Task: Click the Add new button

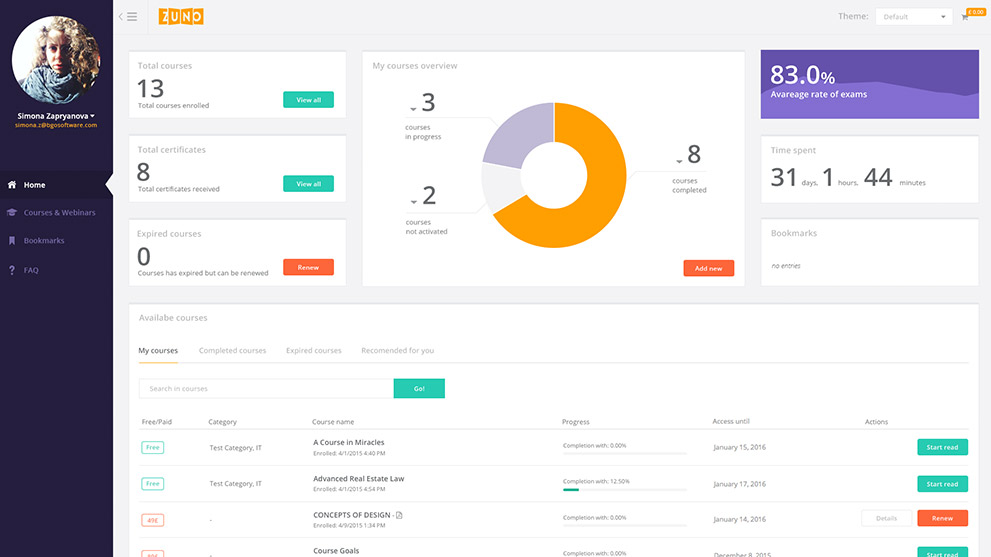Action: 708,268
